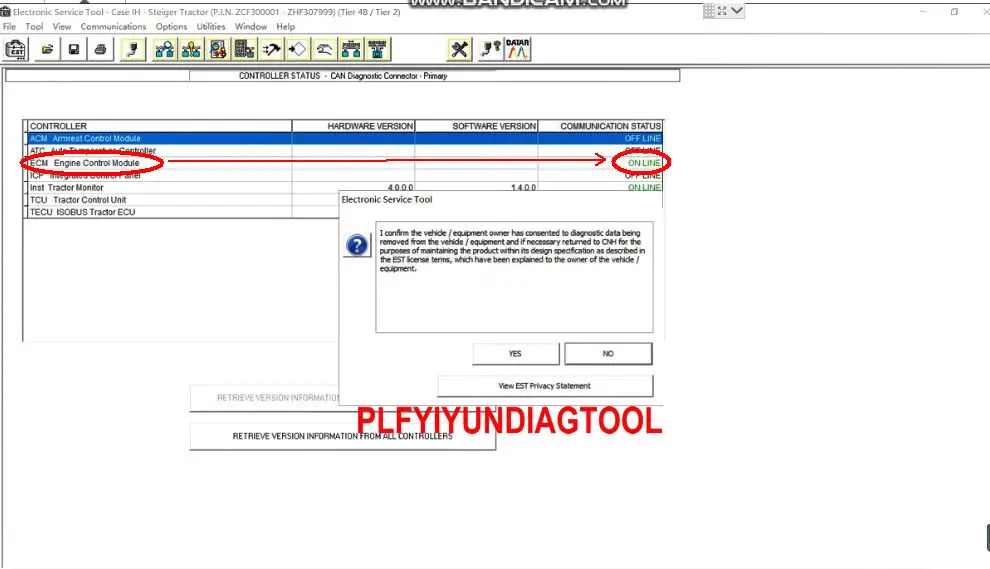Screen dimensions: 990x569
Task: Select the TECU ISOBUS Tractor ECU row
Action: click(x=183, y=212)
